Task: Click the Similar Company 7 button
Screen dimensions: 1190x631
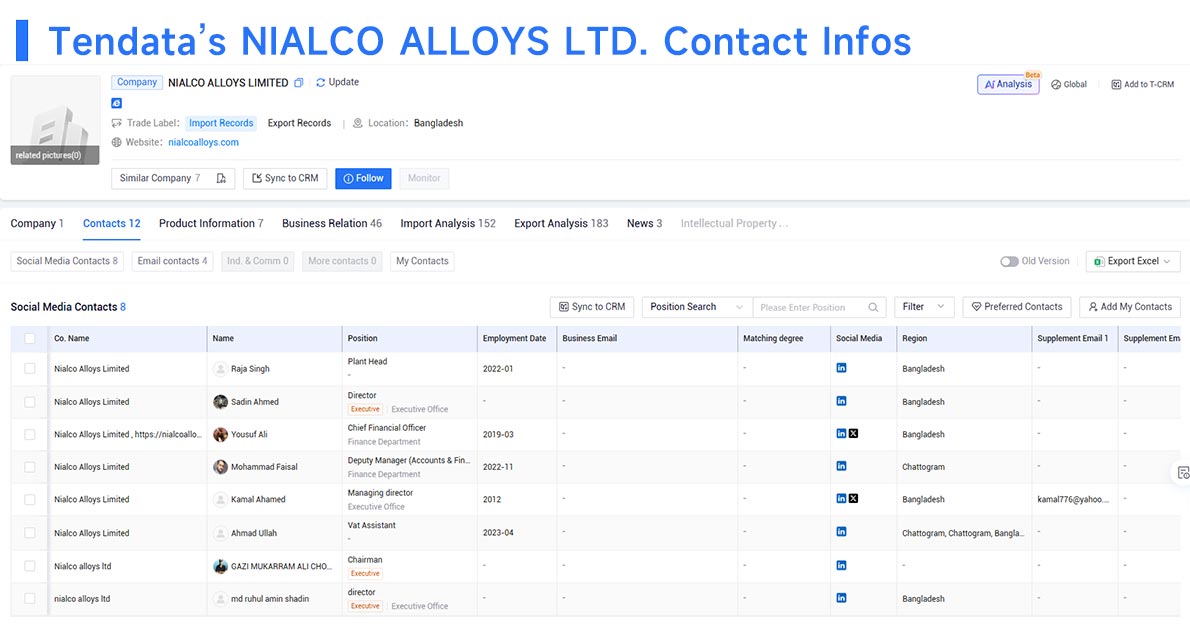Action: coord(173,178)
